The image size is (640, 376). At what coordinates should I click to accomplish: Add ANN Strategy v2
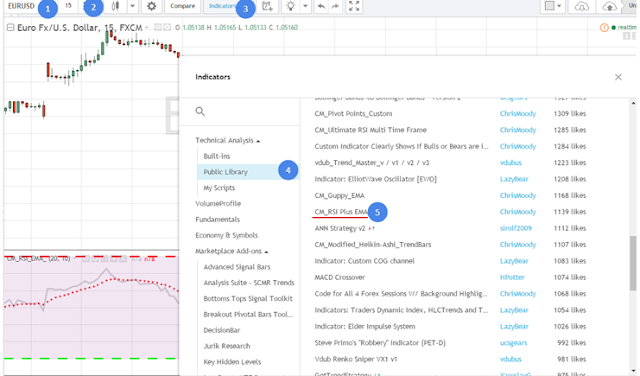tap(340, 228)
